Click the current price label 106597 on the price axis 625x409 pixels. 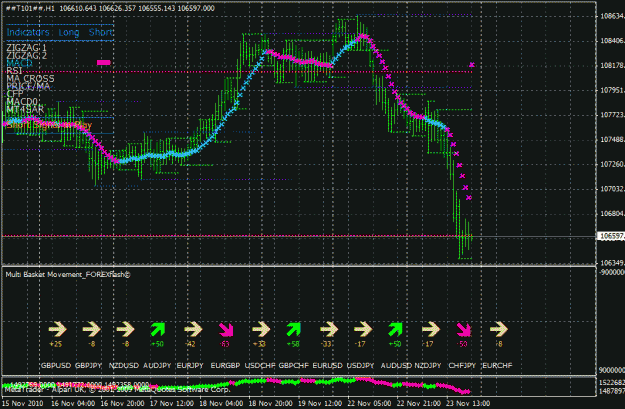coord(611,236)
